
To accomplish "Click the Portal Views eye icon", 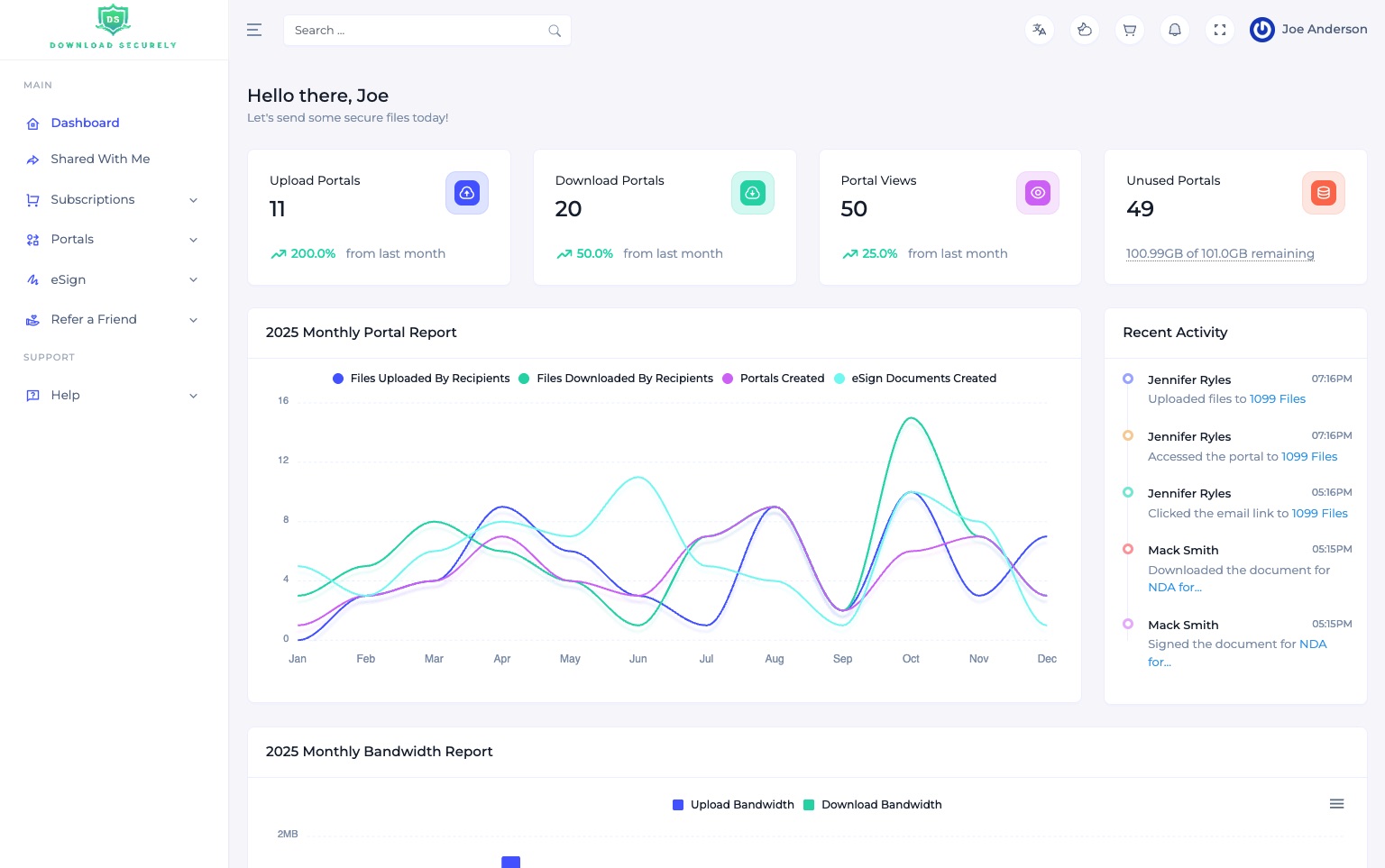I will tap(1038, 192).
